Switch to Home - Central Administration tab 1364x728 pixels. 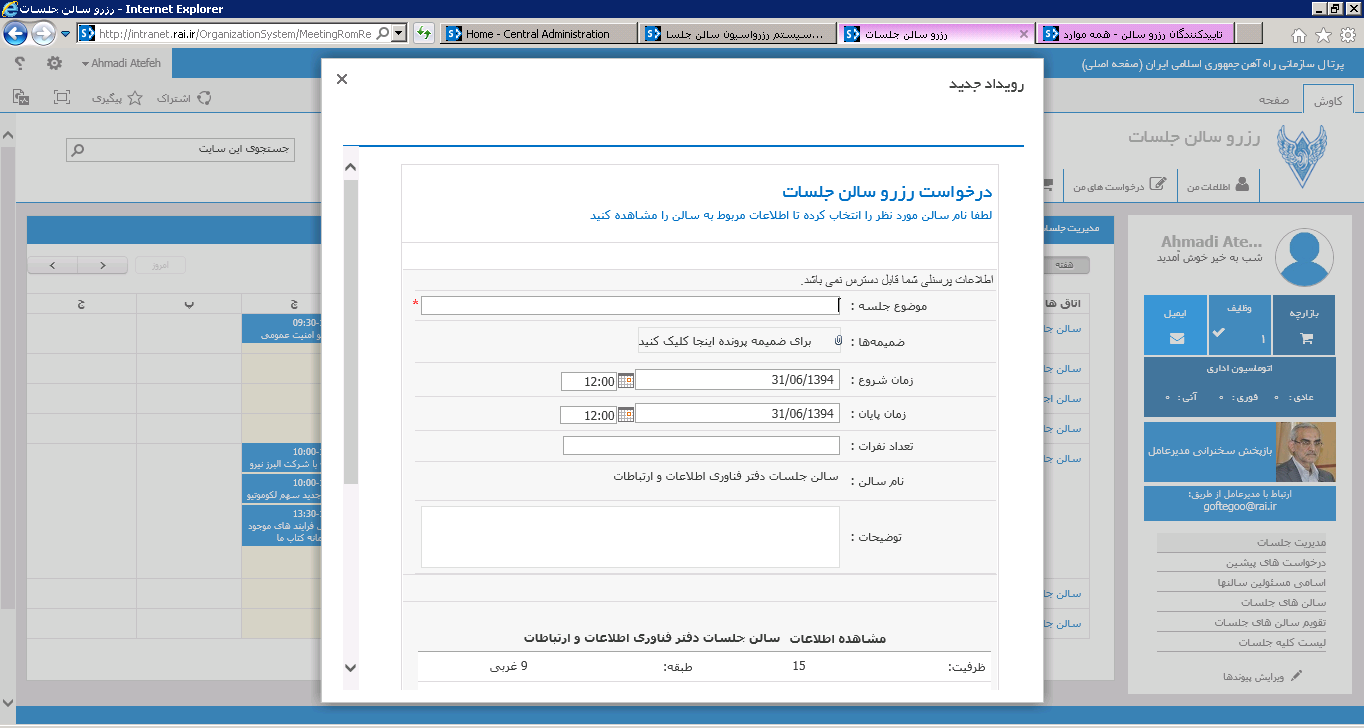point(538,34)
